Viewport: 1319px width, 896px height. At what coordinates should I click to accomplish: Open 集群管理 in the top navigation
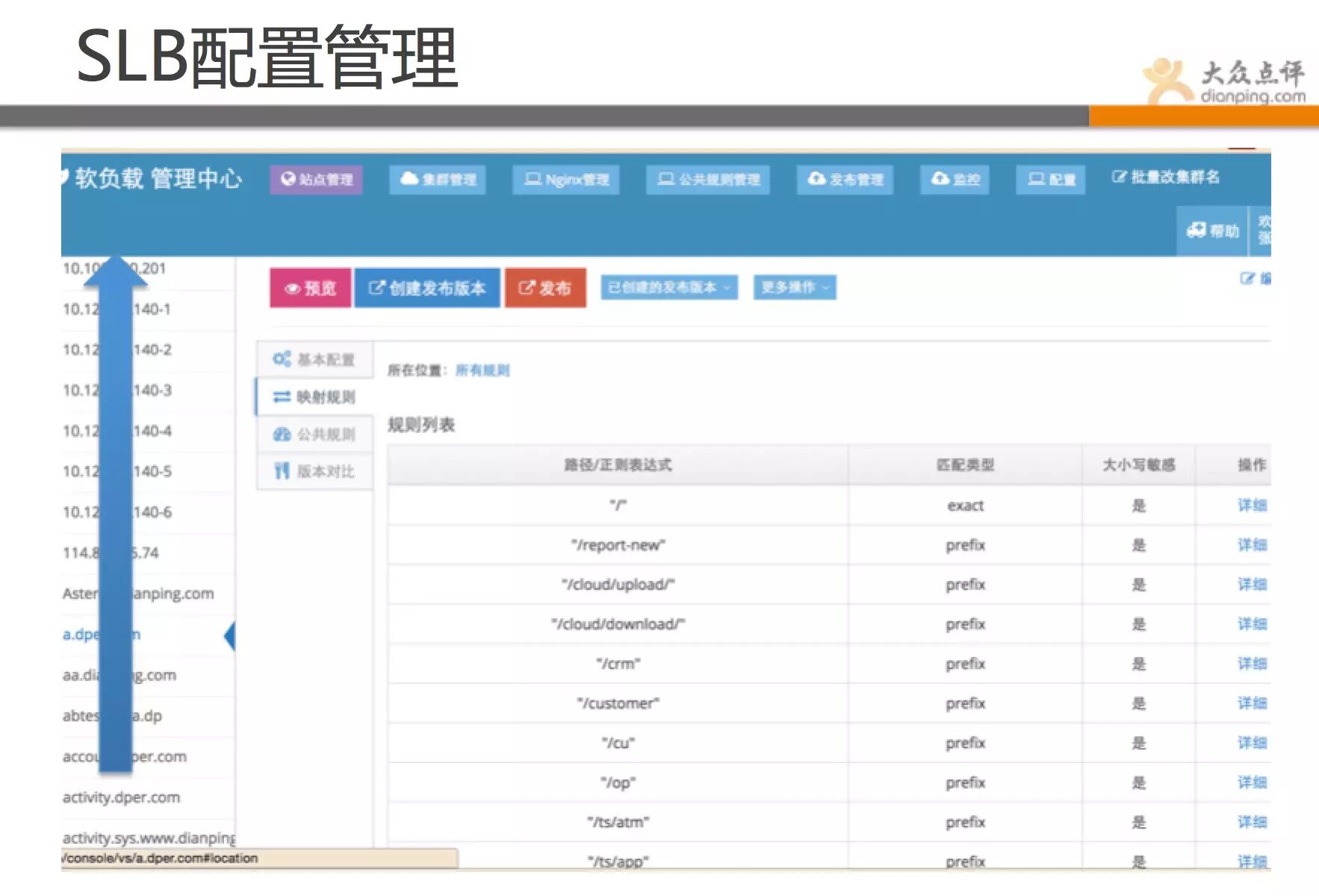point(438,179)
